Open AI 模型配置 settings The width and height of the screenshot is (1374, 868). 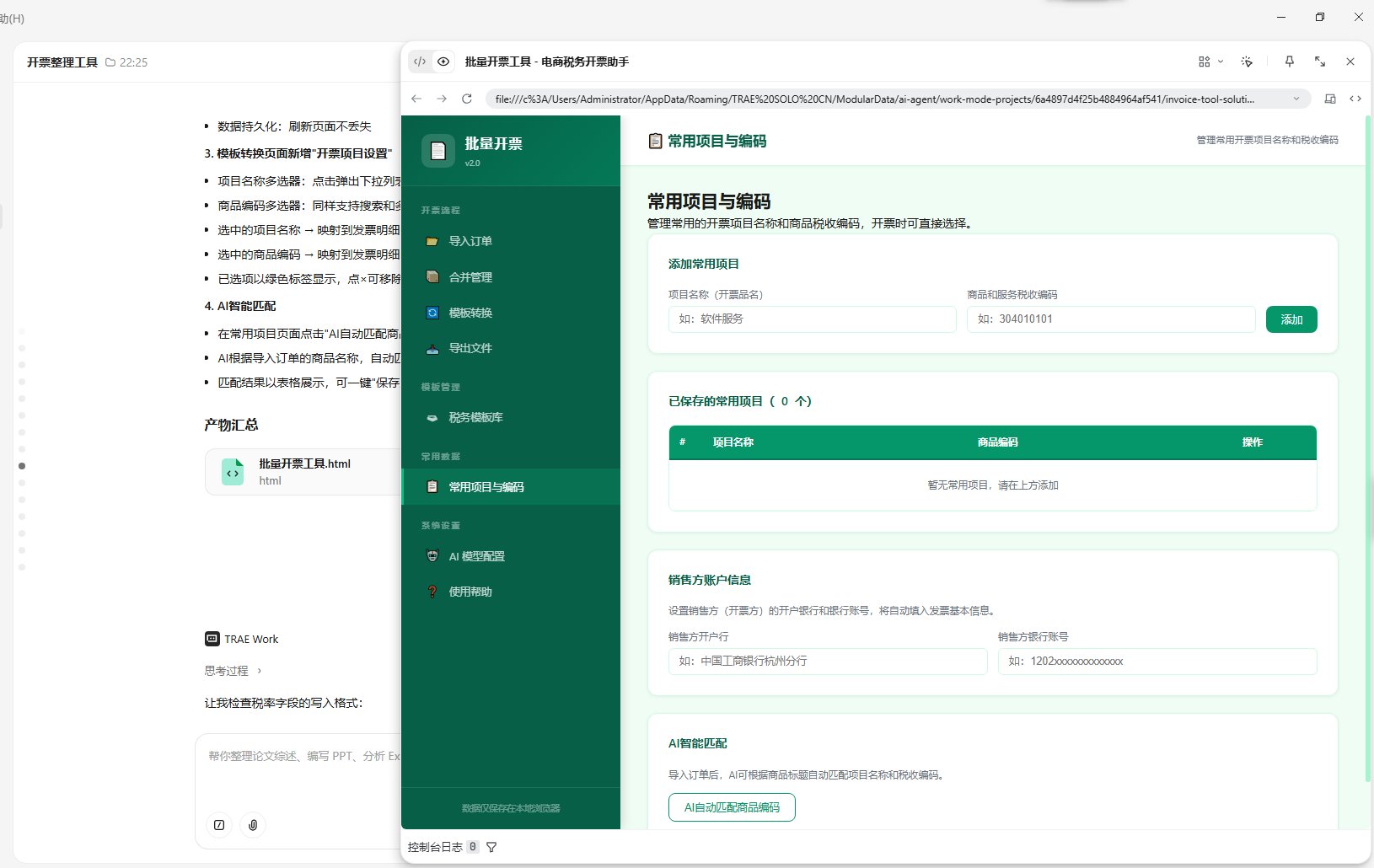(x=511, y=556)
